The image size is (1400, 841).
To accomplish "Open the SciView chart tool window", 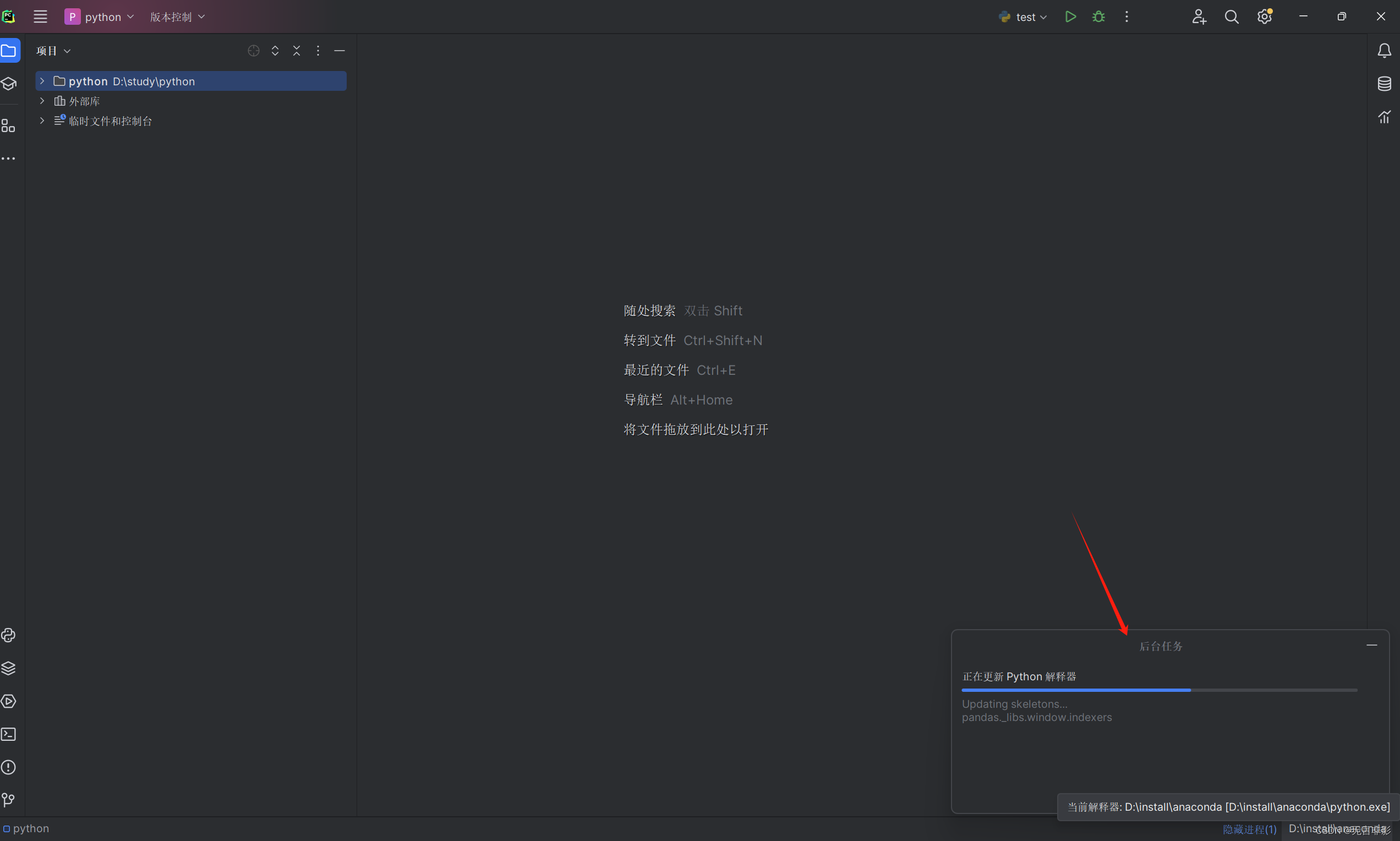I will 1384,117.
